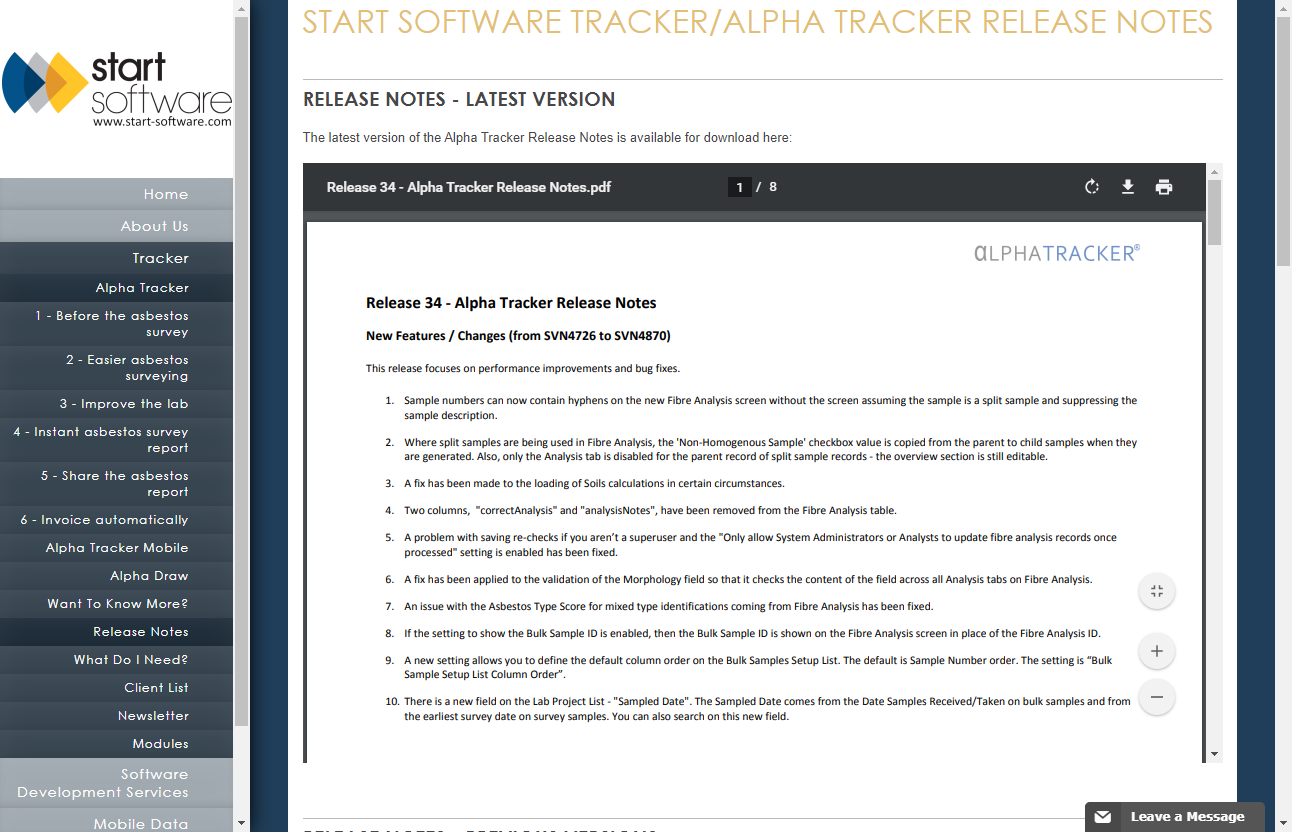Open the Mobile Data menu item
The width and height of the screenshot is (1292, 832).
(x=116, y=822)
